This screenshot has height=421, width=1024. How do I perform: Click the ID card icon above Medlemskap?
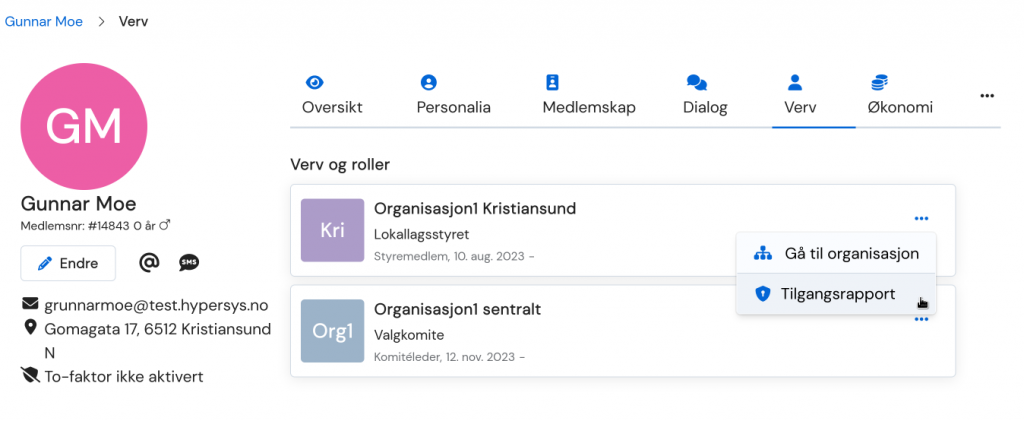[552, 82]
